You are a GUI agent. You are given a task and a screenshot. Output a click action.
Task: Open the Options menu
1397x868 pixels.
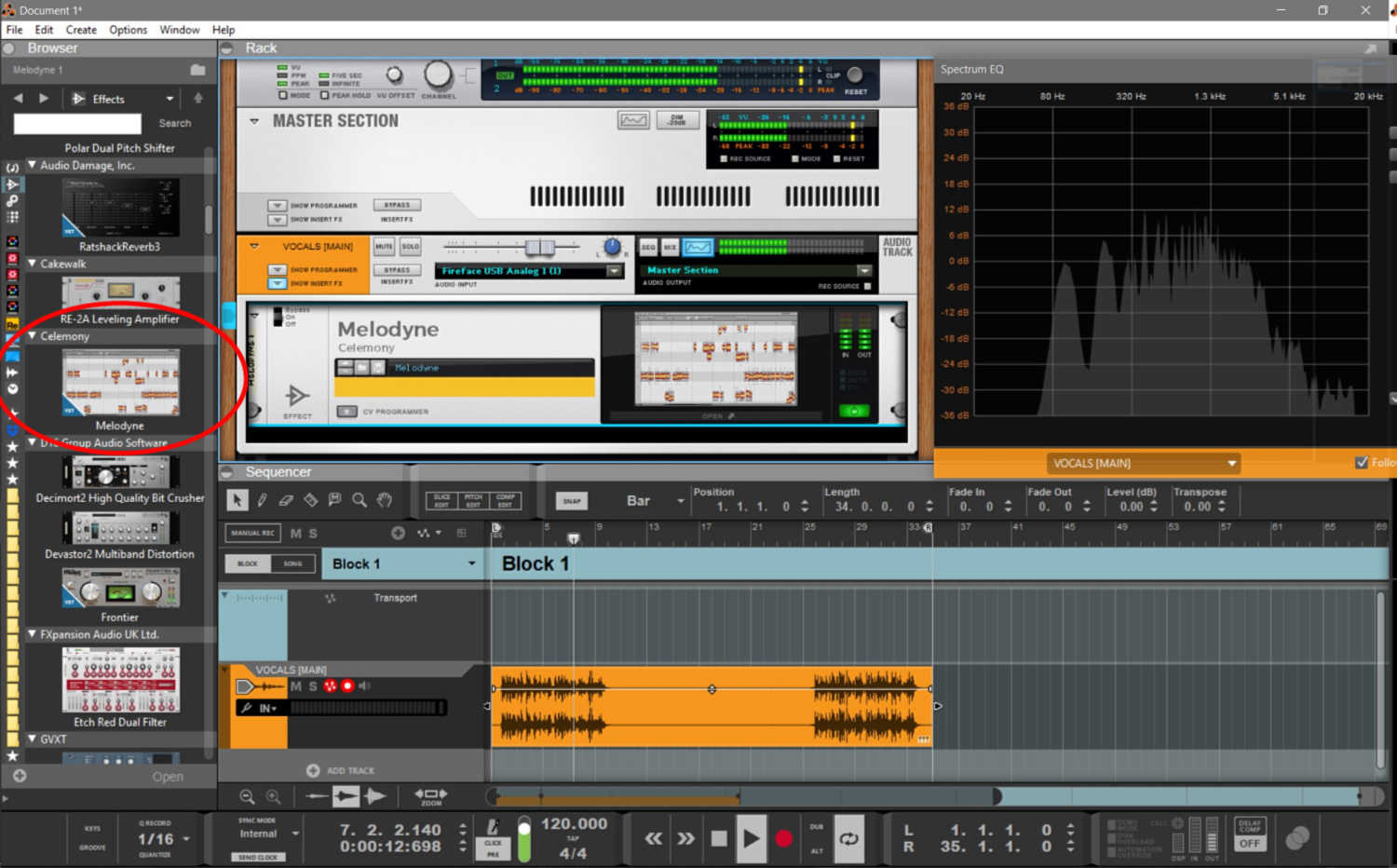[x=129, y=30]
